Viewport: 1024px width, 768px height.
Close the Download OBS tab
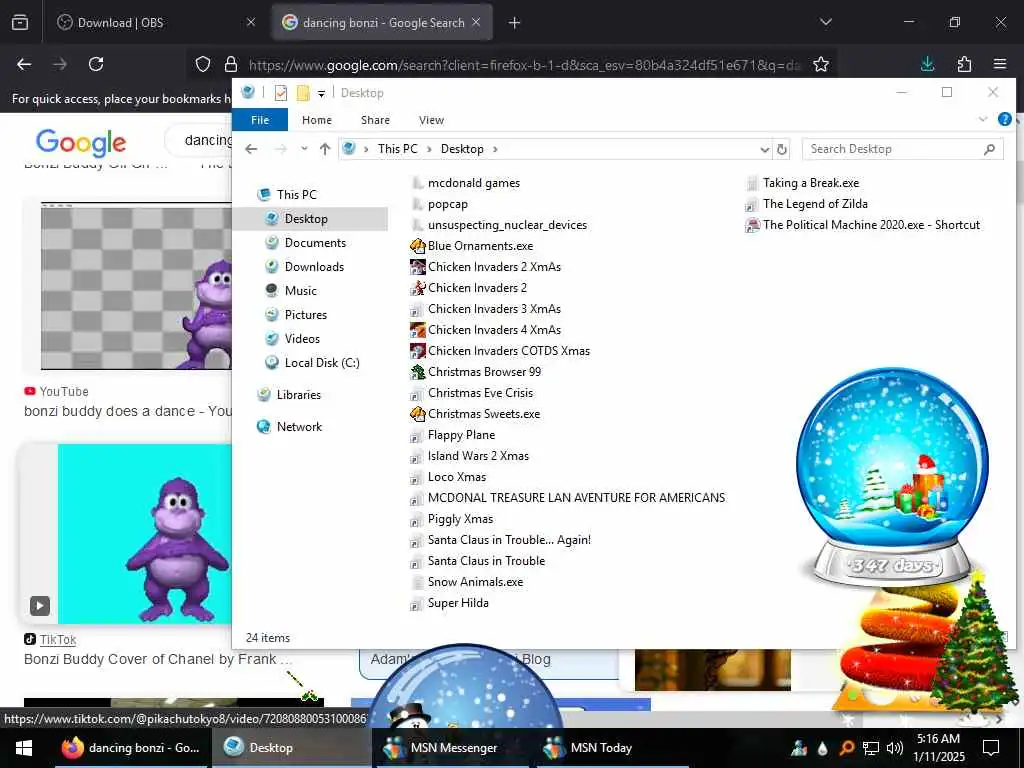coord(251,22)
